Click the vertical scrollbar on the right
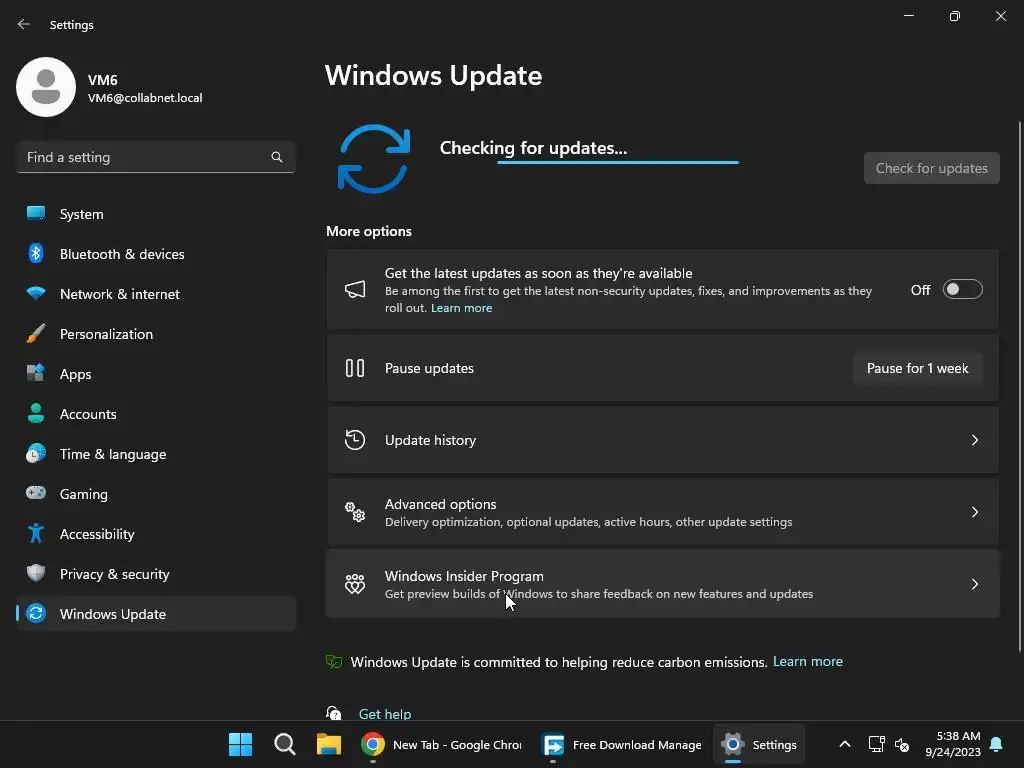Screen dimensions: 1024x768 1019,386
